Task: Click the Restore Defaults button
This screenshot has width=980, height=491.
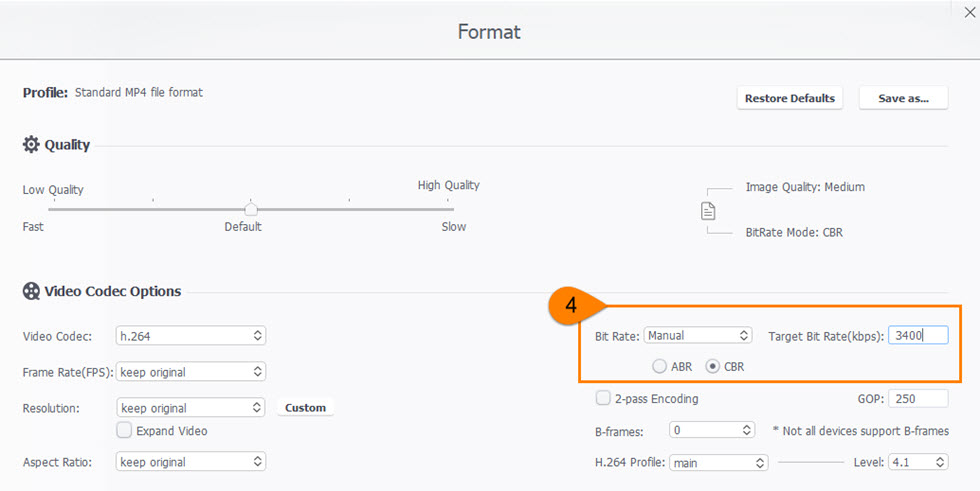Action: [x=789, y=98]
